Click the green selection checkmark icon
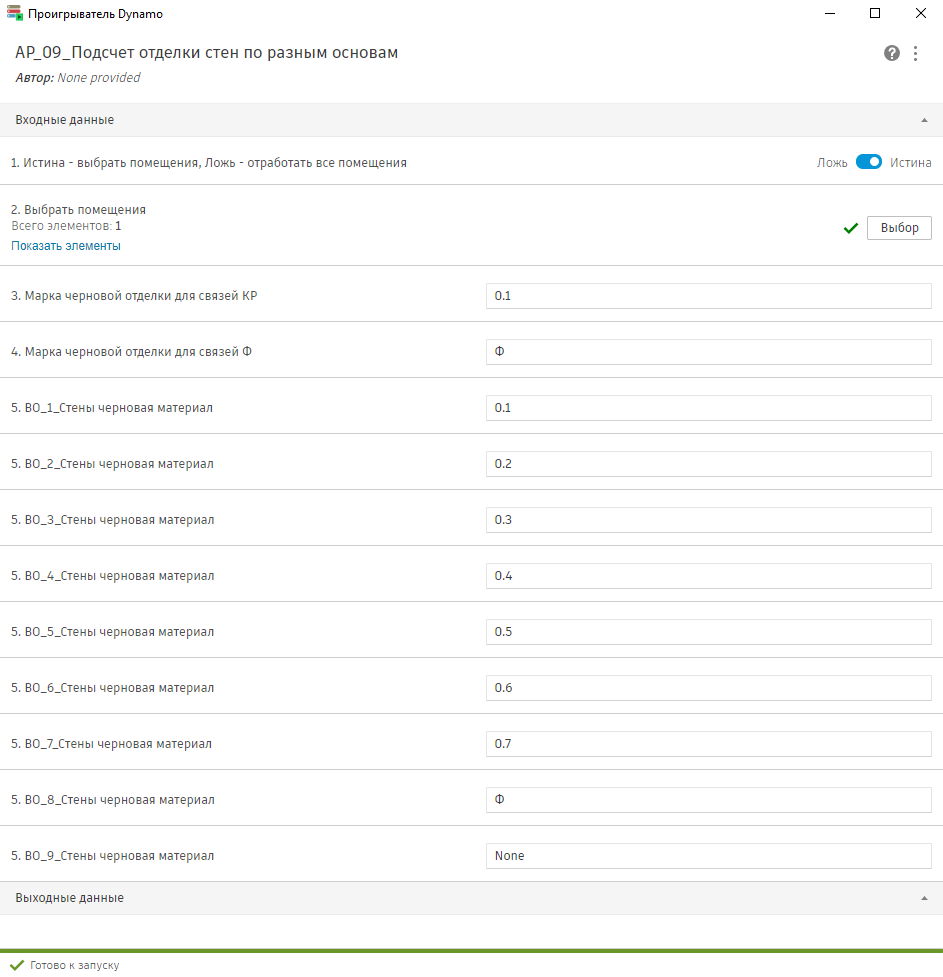Viewport: 943px width, 977px height. click(x=851, y=228)
